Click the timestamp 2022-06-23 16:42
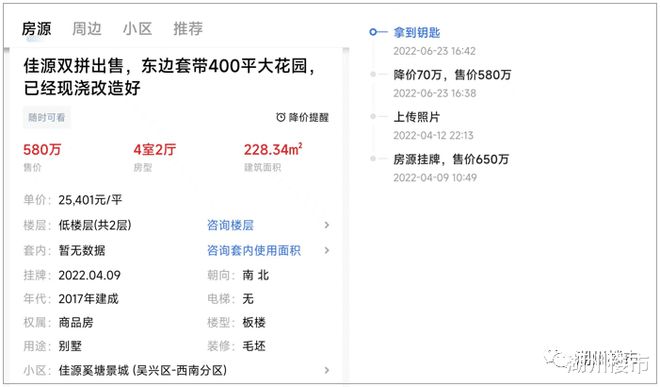The width and height of the screenshot is (660, 387). click(x=434, y=51)
